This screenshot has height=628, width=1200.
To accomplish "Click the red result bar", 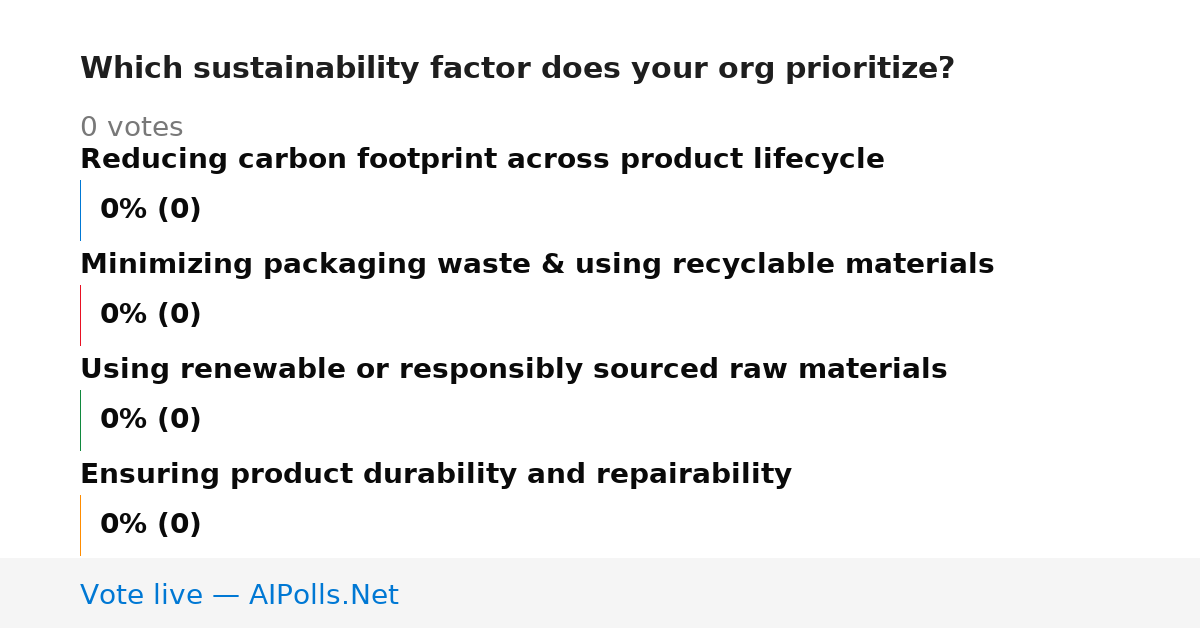I will [80, 315].
